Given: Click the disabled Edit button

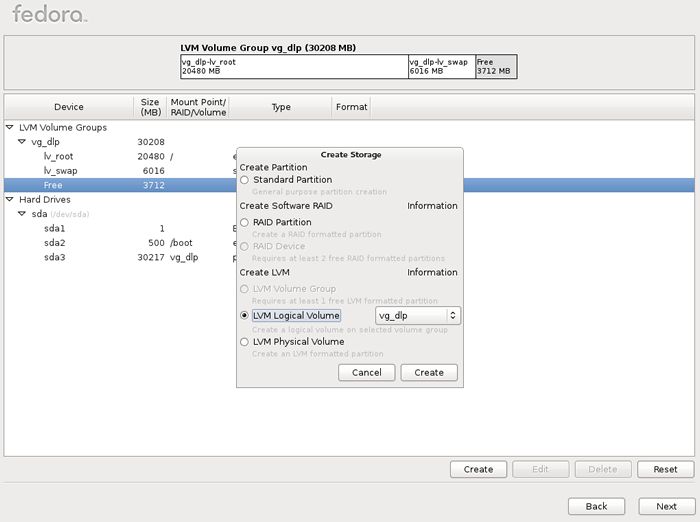Looking at the screenshot, I should pos(540,469).
